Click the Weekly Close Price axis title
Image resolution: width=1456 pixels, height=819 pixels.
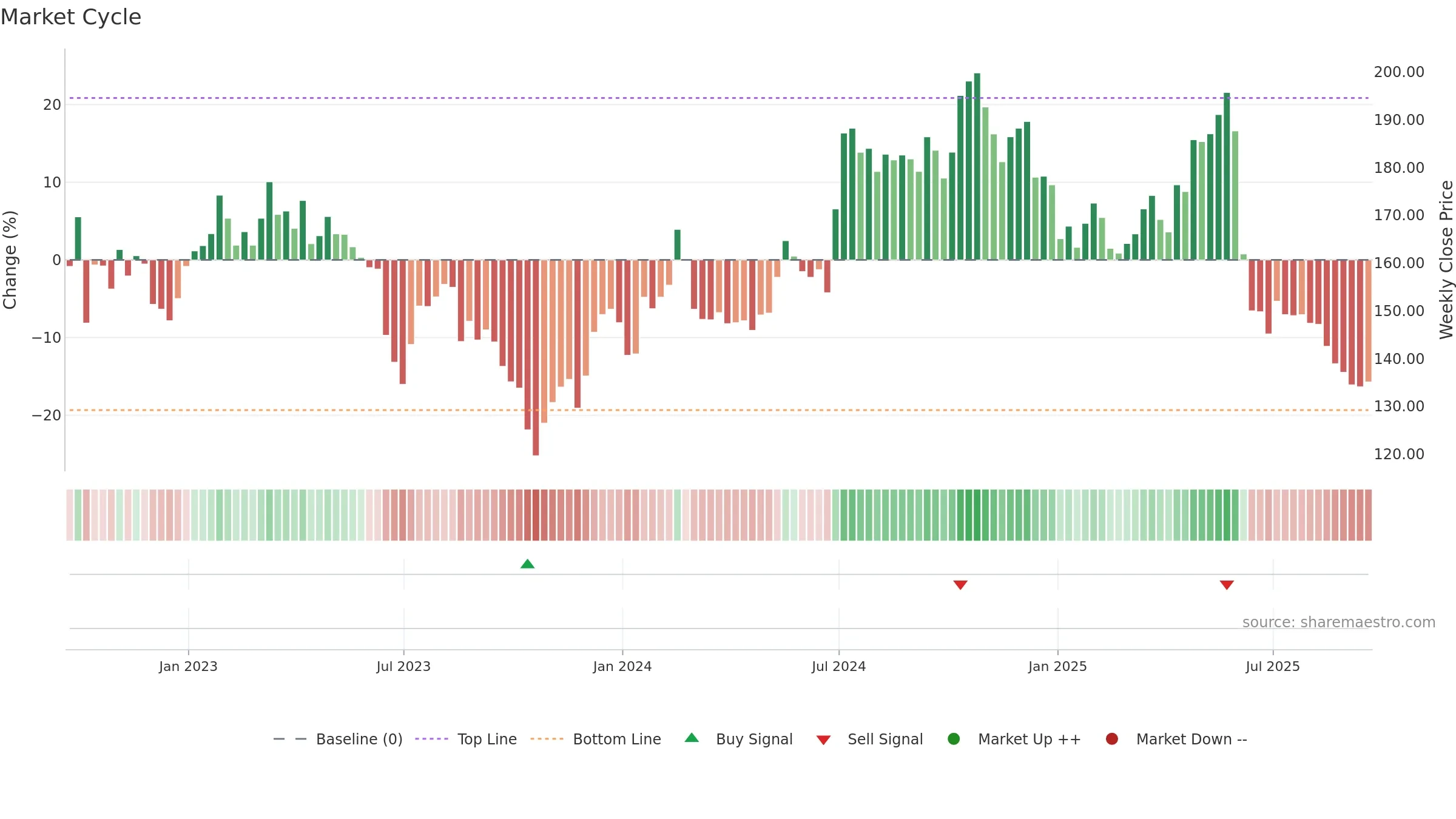click(1446, 260)
